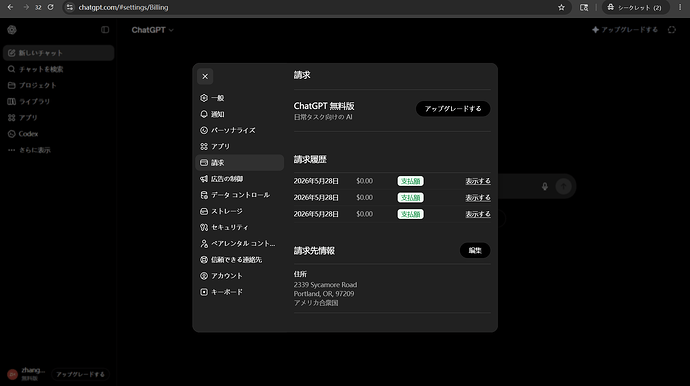Screen dimensions: 690x386
Task: View the second invoice via 表示する
Action: (478, 198)
